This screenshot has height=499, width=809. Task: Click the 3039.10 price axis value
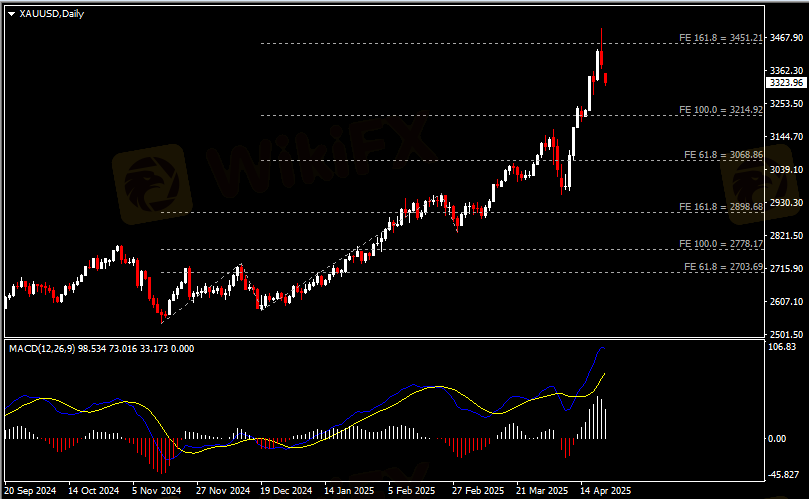click(x=786, y=170)
